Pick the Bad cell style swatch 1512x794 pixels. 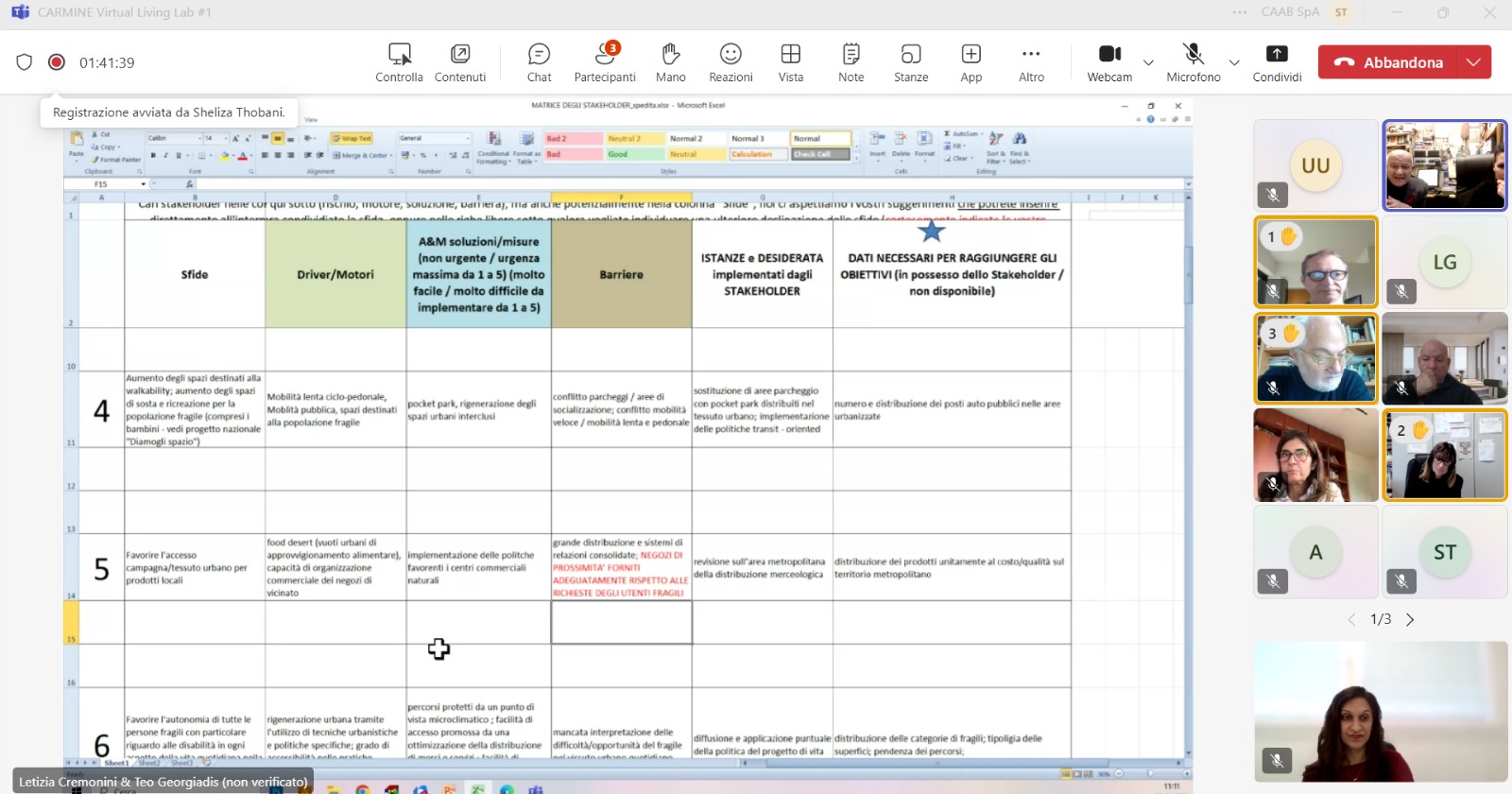point(573,154)
